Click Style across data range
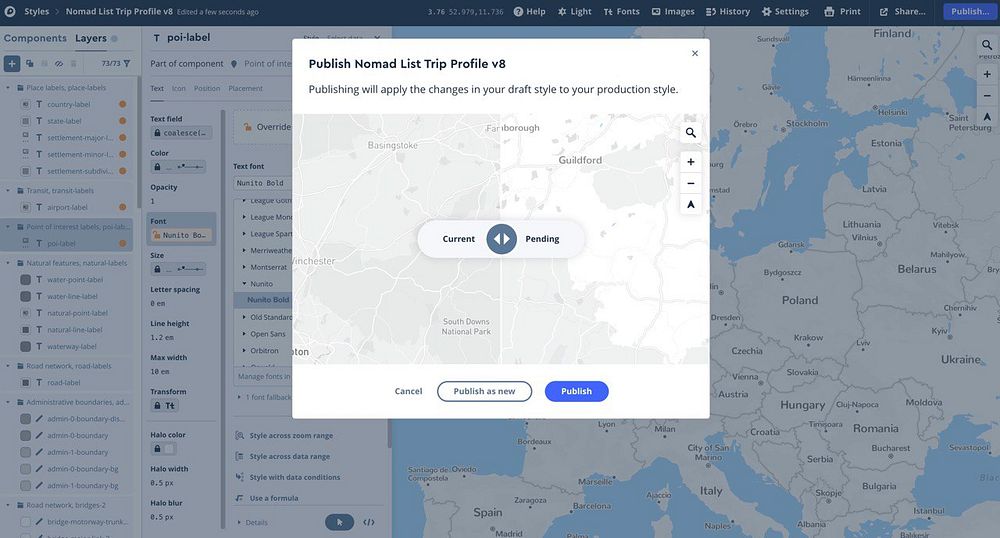Viewport: 1000px width, 538px height. pos(283,456)
